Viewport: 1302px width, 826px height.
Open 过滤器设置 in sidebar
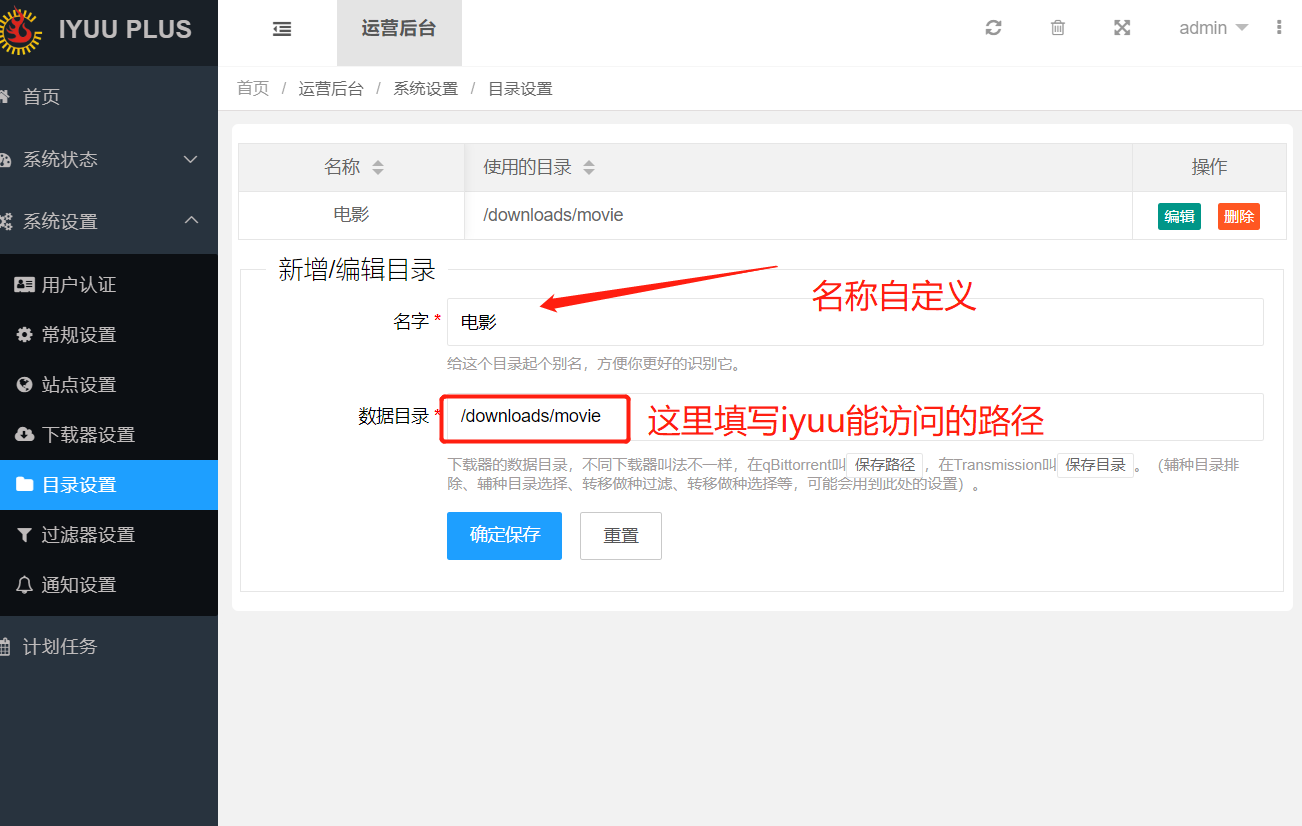point(109,535)
